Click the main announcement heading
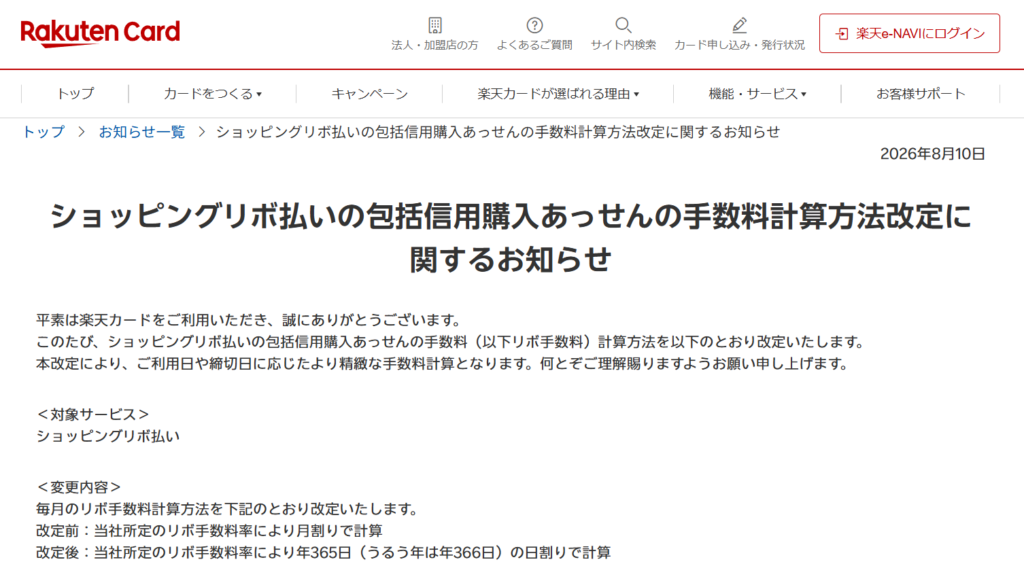Screen dimensions: 1024x581 point(511,238)
